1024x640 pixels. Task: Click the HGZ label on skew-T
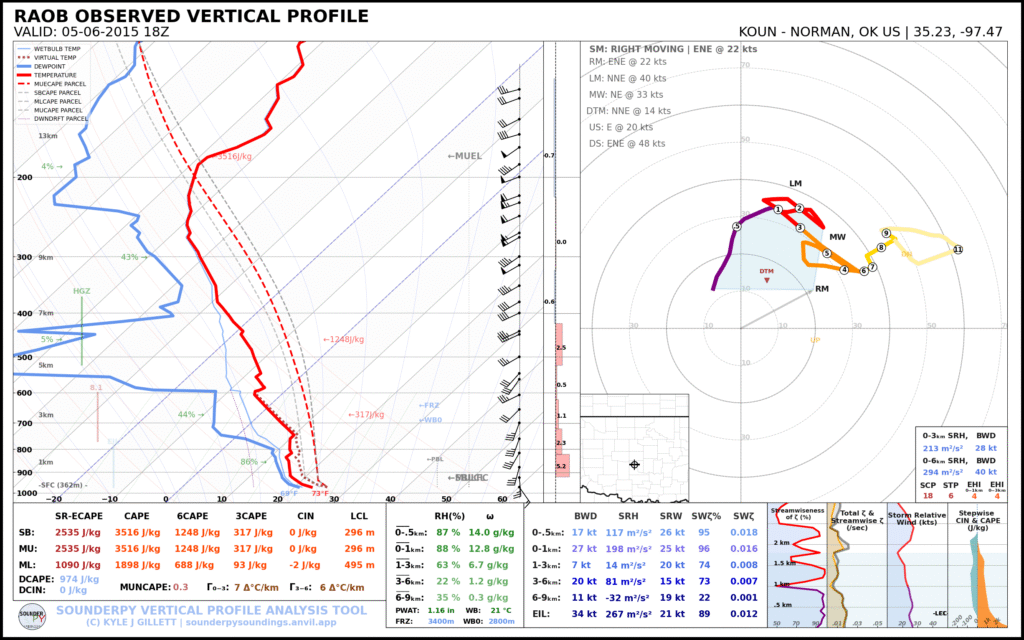click(82, 291)
